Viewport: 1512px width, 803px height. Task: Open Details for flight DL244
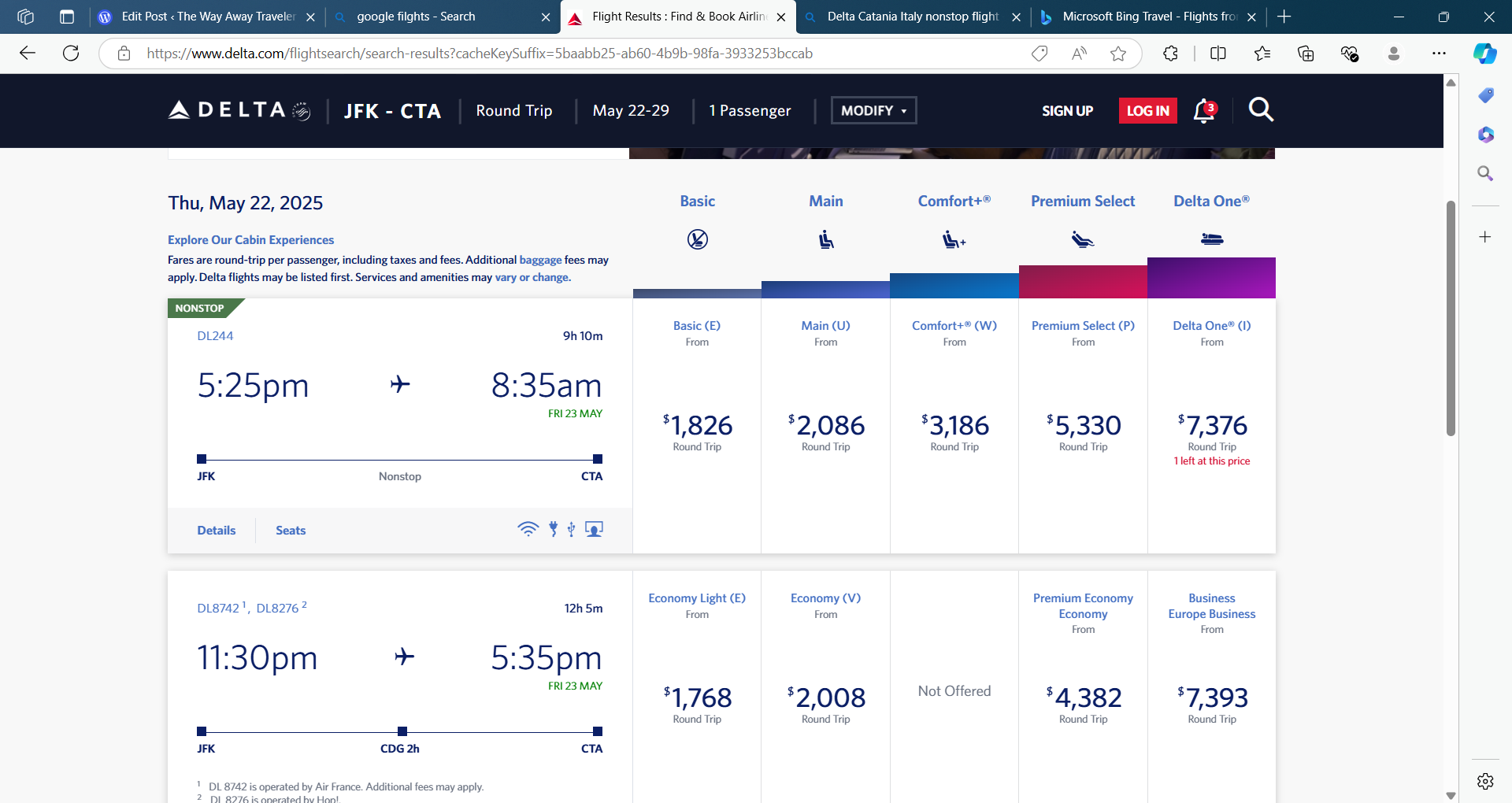(x=216, y=531)
